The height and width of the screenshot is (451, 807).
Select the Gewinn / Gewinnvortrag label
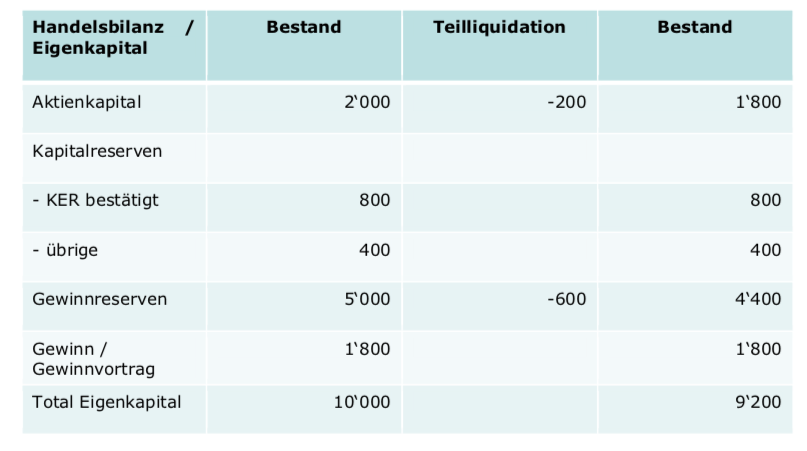[94, 359]
